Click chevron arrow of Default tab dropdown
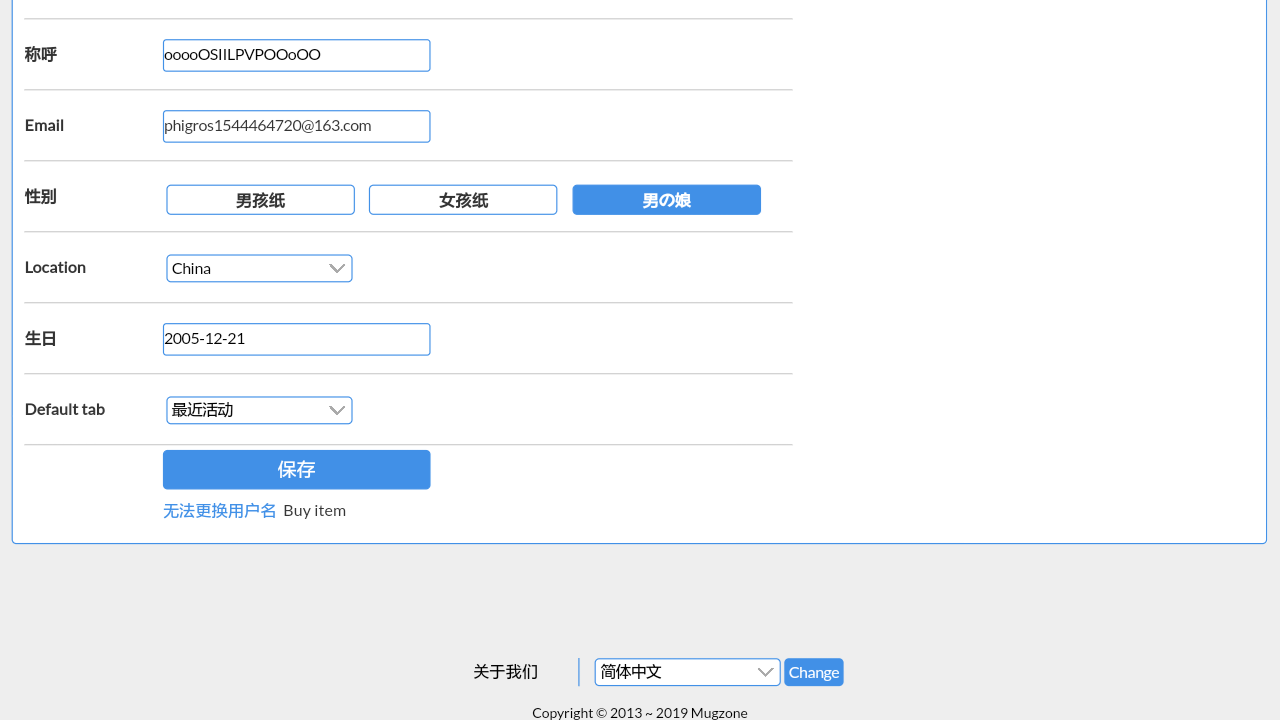The image size is (1280, 720). pyautogui.click(x=337, y=410)
